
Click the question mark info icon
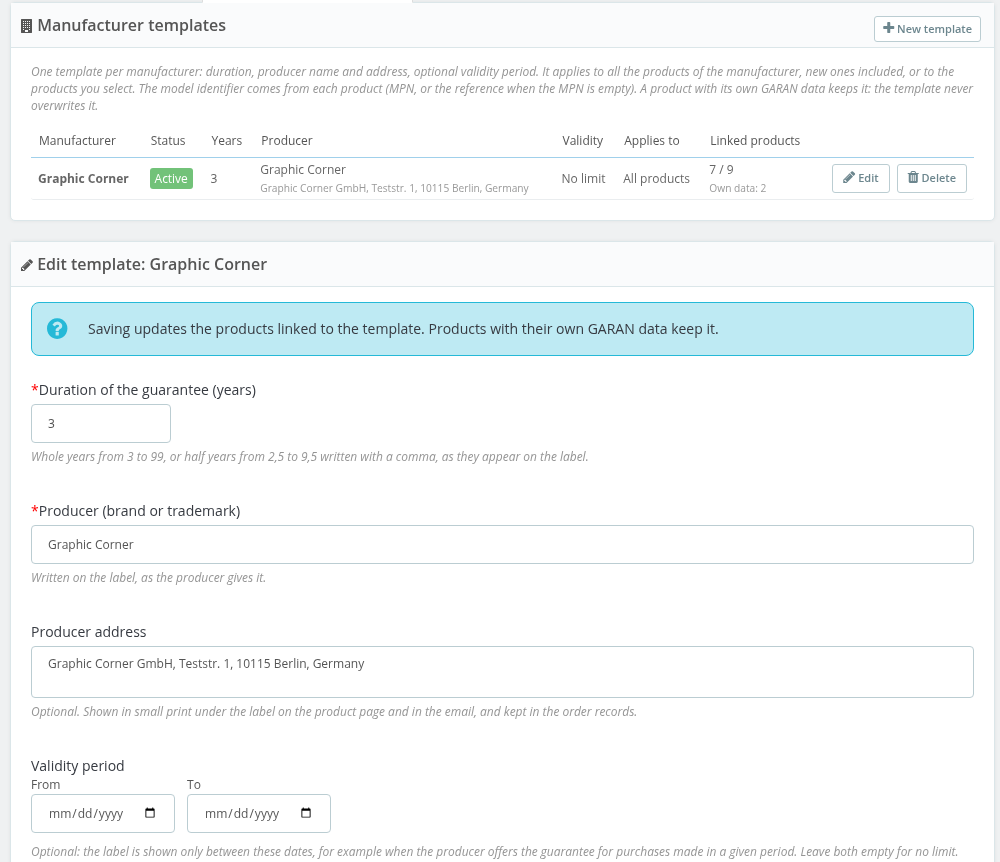(57, 329)
